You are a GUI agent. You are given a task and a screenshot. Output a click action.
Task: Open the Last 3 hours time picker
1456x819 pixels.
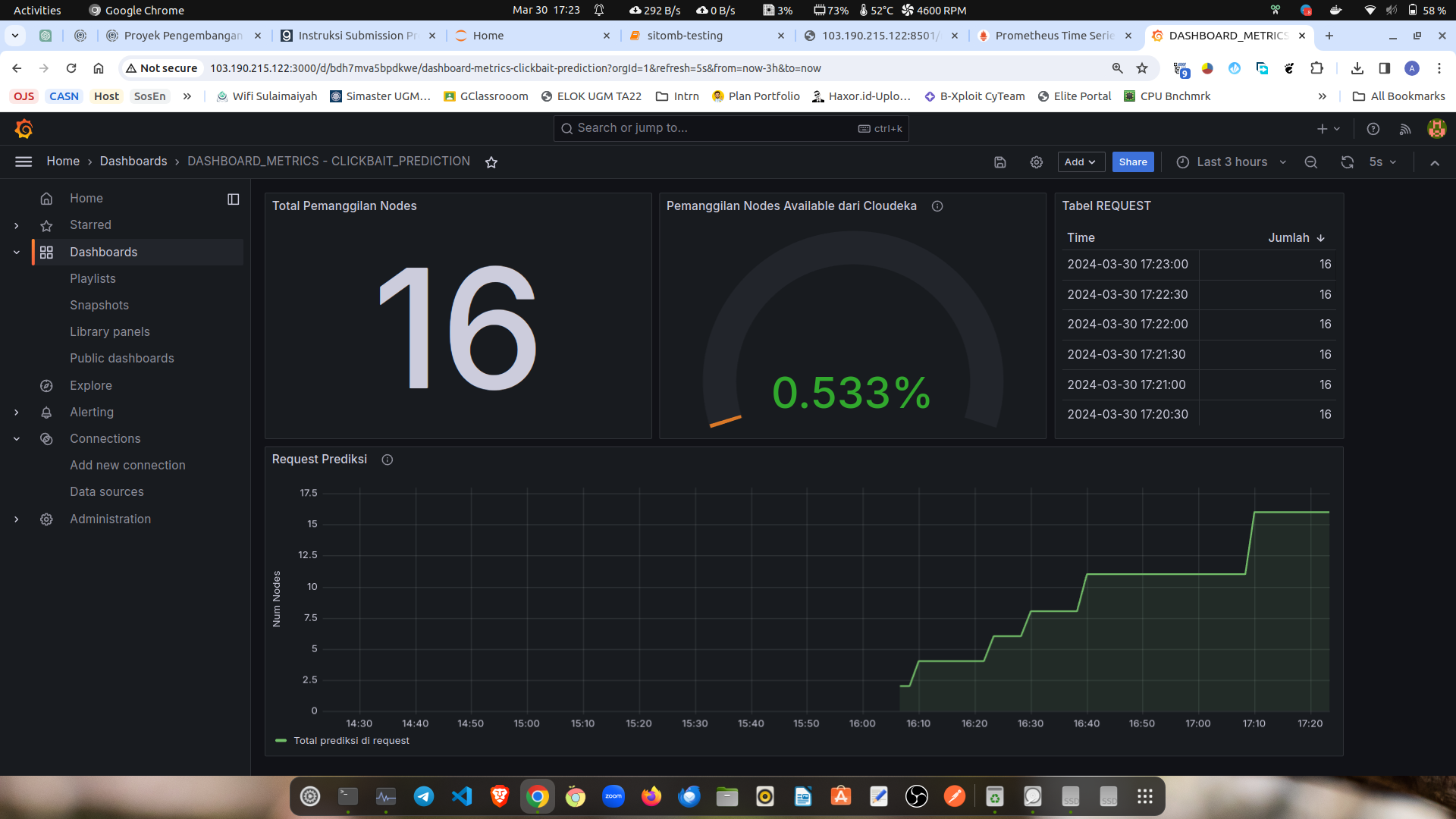pyautogui.click(x=1231, y=162)
